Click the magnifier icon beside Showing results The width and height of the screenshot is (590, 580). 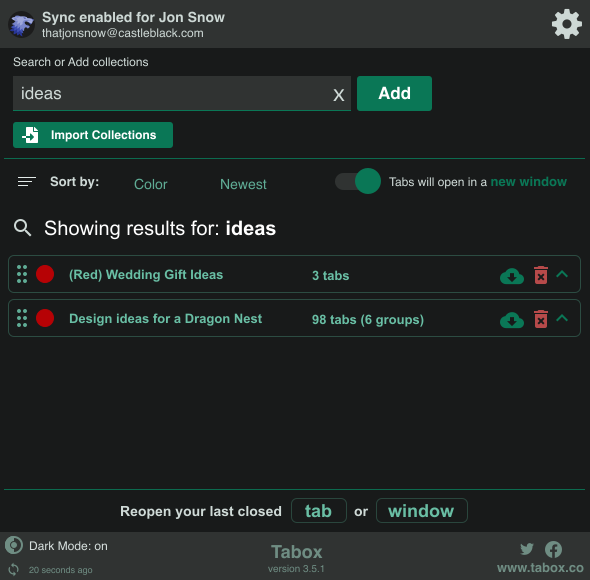pos(23,228)
